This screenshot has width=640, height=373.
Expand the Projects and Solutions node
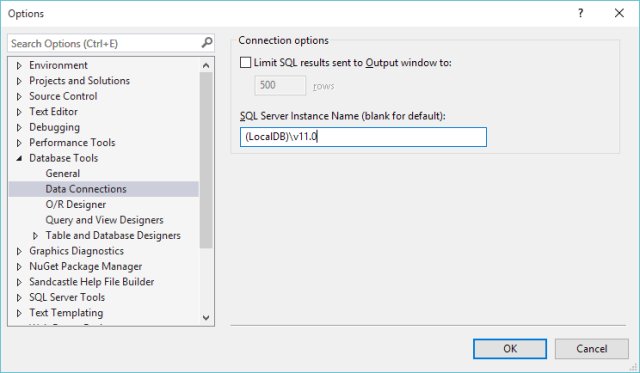coord(19,81)
